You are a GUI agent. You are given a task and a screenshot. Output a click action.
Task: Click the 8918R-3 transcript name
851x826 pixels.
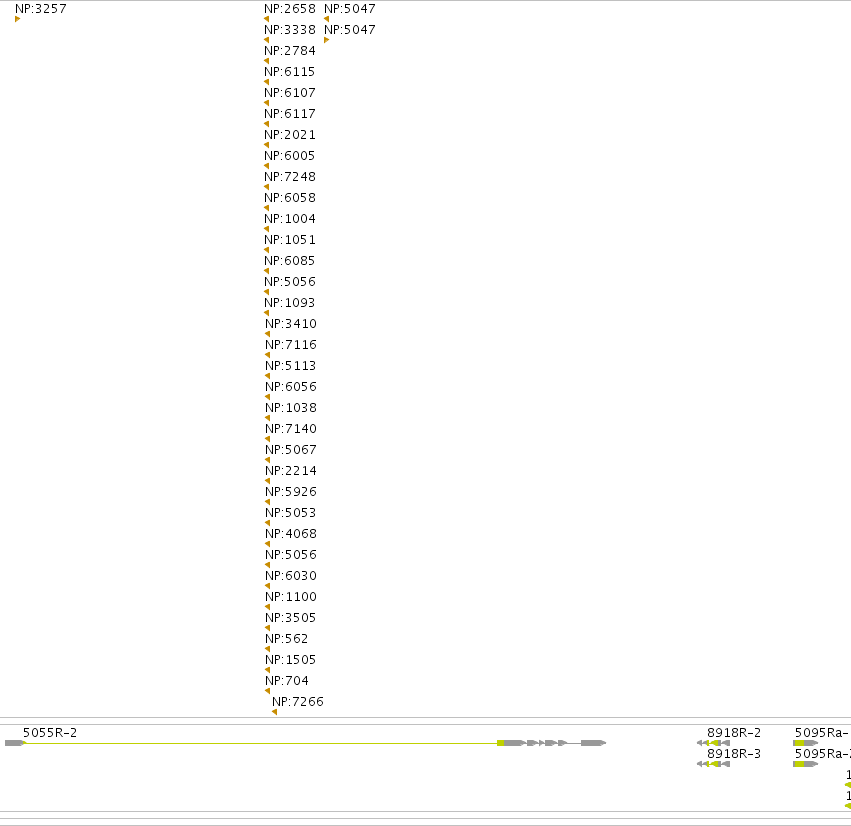734,754
